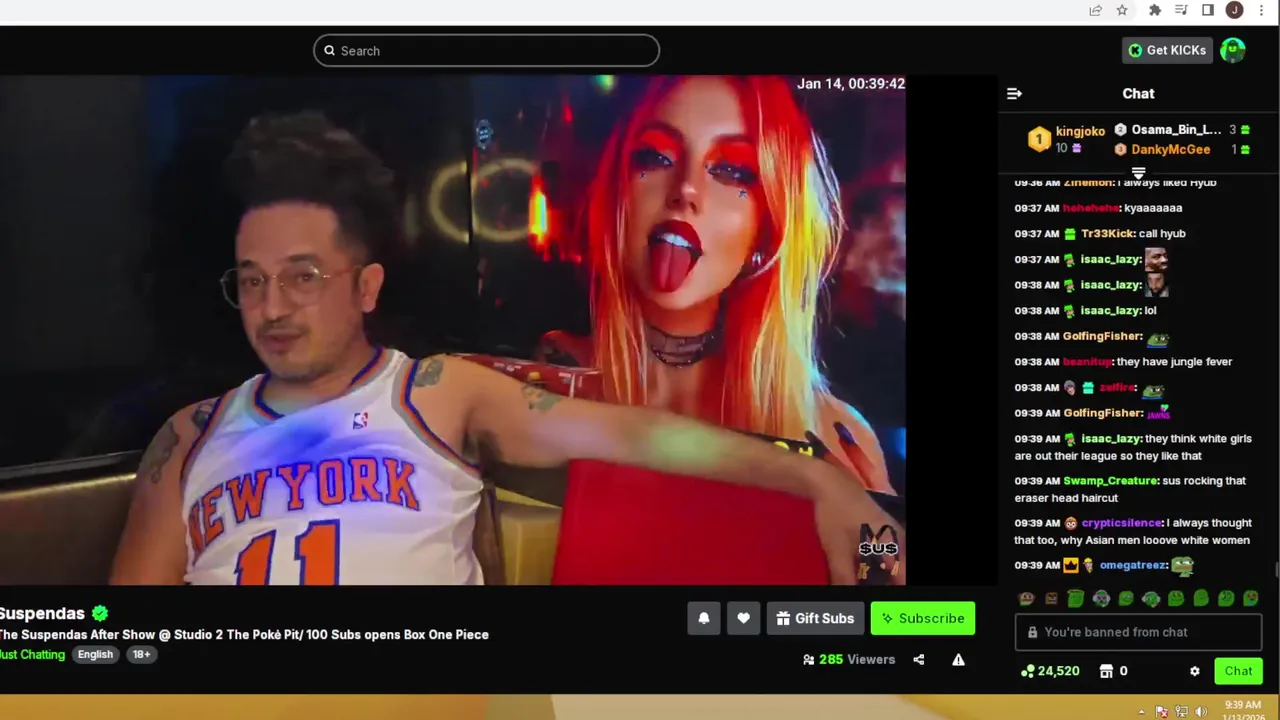Image resolution: width=1280 pixels, height=720 pixels.
Task: Open the user profile avatar menu
Action: pyautogui.click(x=1233, y=50)
